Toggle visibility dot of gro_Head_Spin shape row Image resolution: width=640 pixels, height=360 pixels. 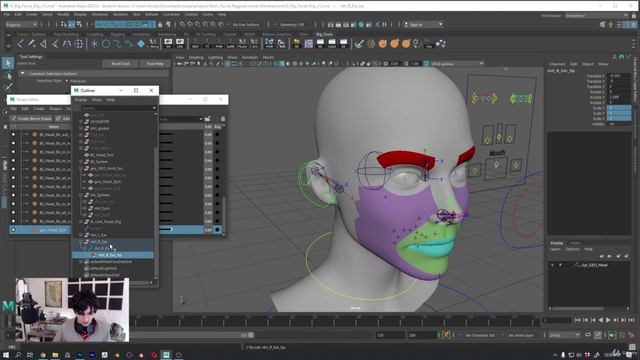pyautogui.click(x=13, y=230)
